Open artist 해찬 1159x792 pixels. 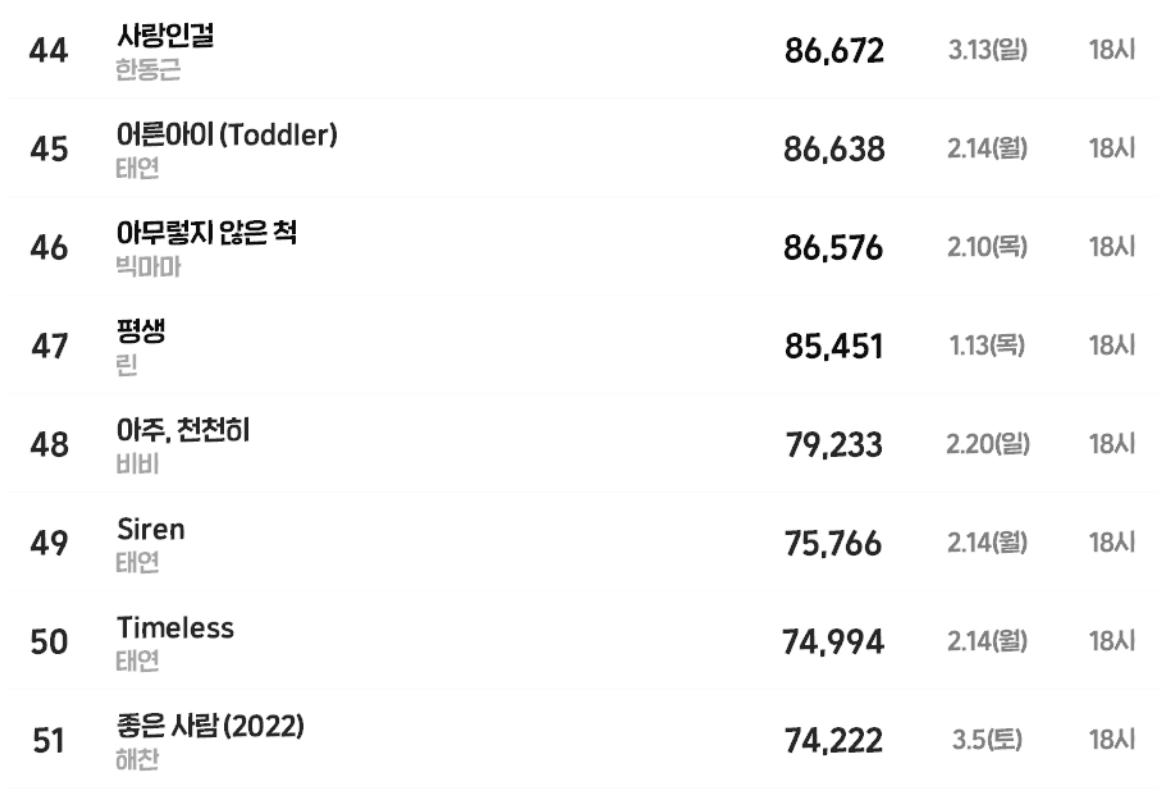(x=137, y=760)
